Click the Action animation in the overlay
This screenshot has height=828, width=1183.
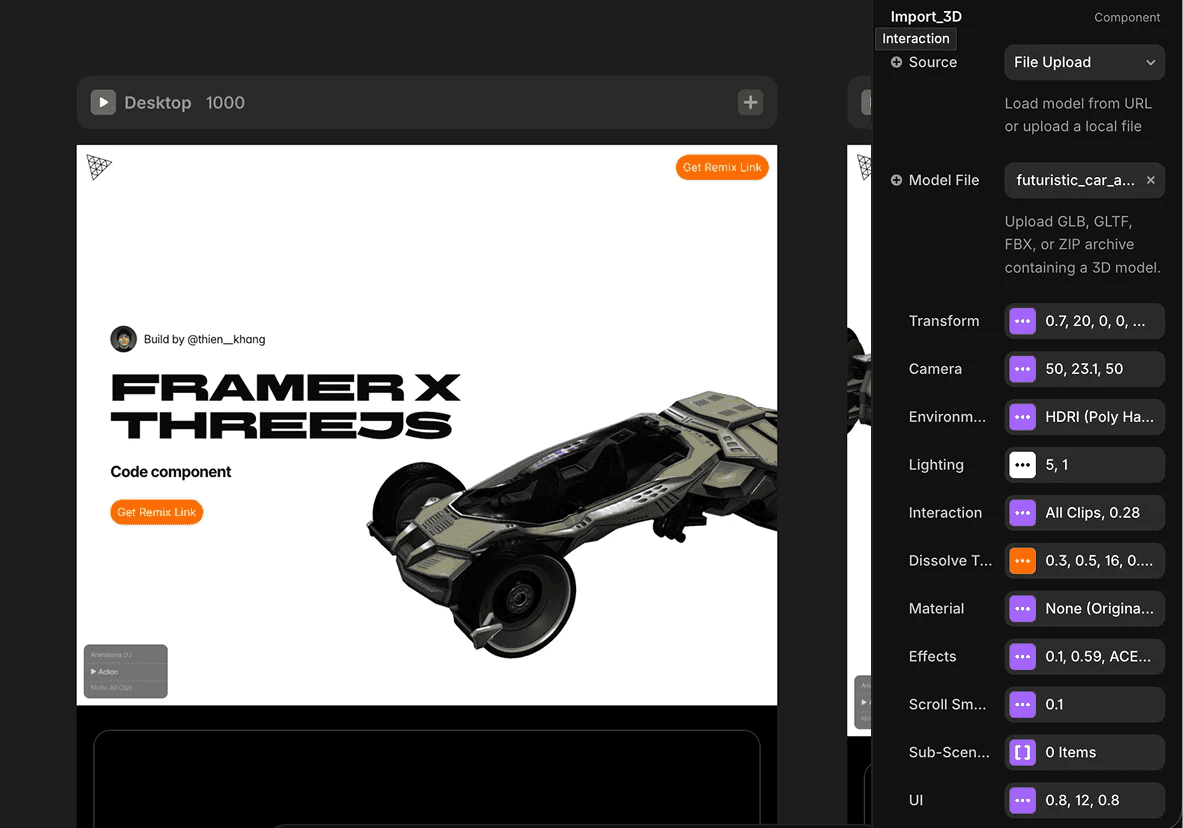[105, 672]
